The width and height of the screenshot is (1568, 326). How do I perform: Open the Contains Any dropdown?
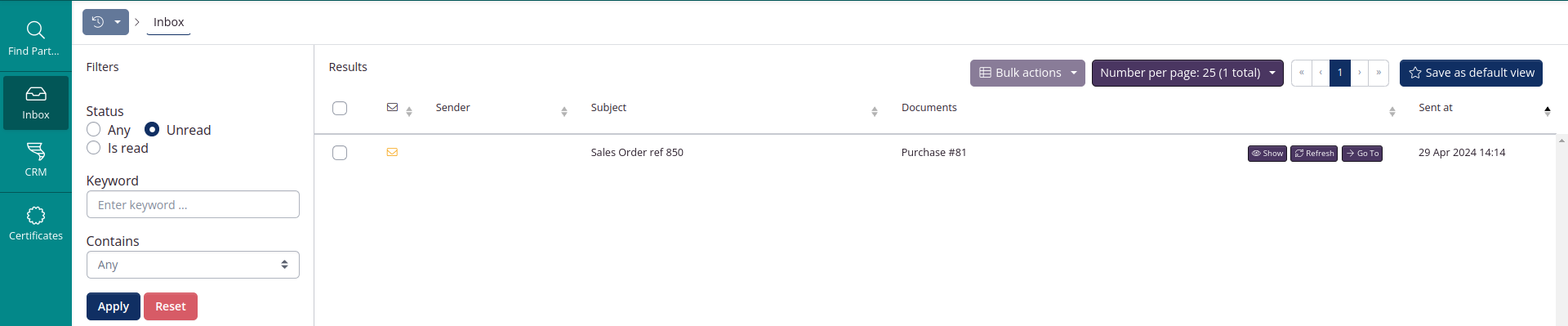(193, 265)
